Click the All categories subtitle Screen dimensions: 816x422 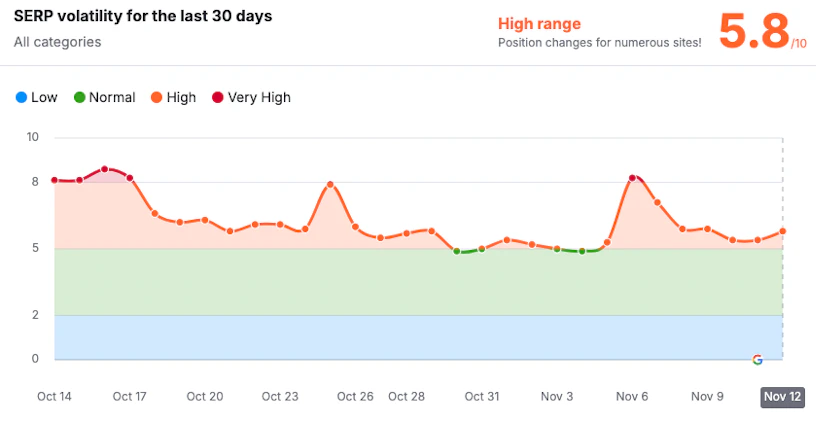[57, 42]
